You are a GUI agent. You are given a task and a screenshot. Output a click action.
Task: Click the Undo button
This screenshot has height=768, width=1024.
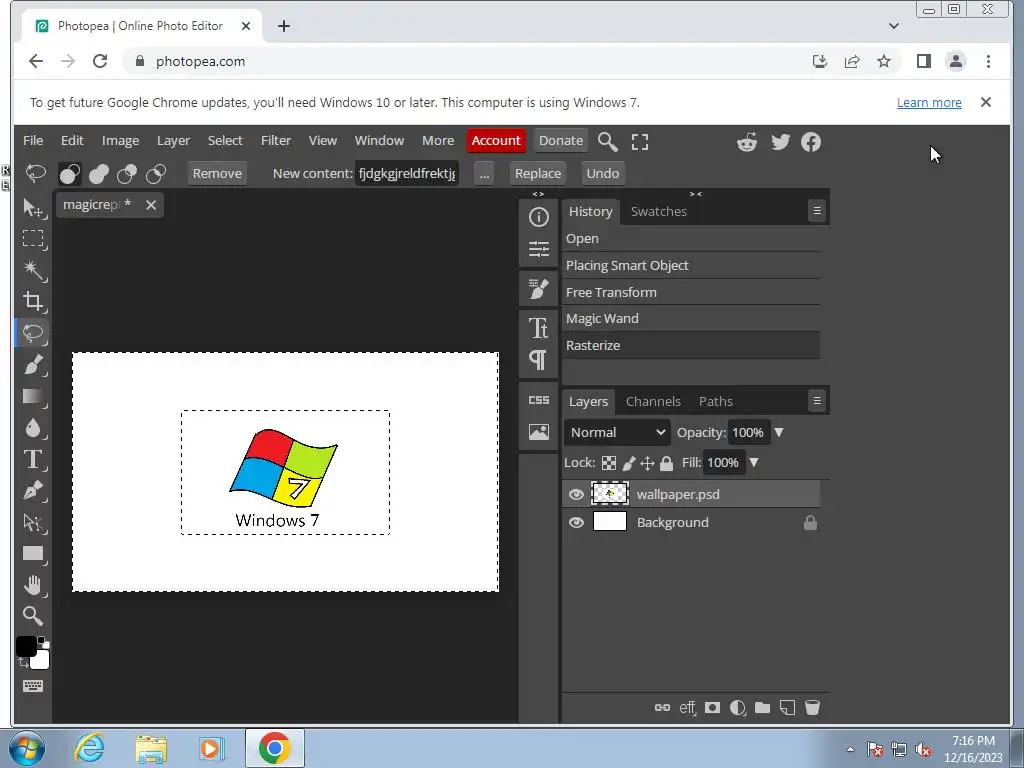602,173
